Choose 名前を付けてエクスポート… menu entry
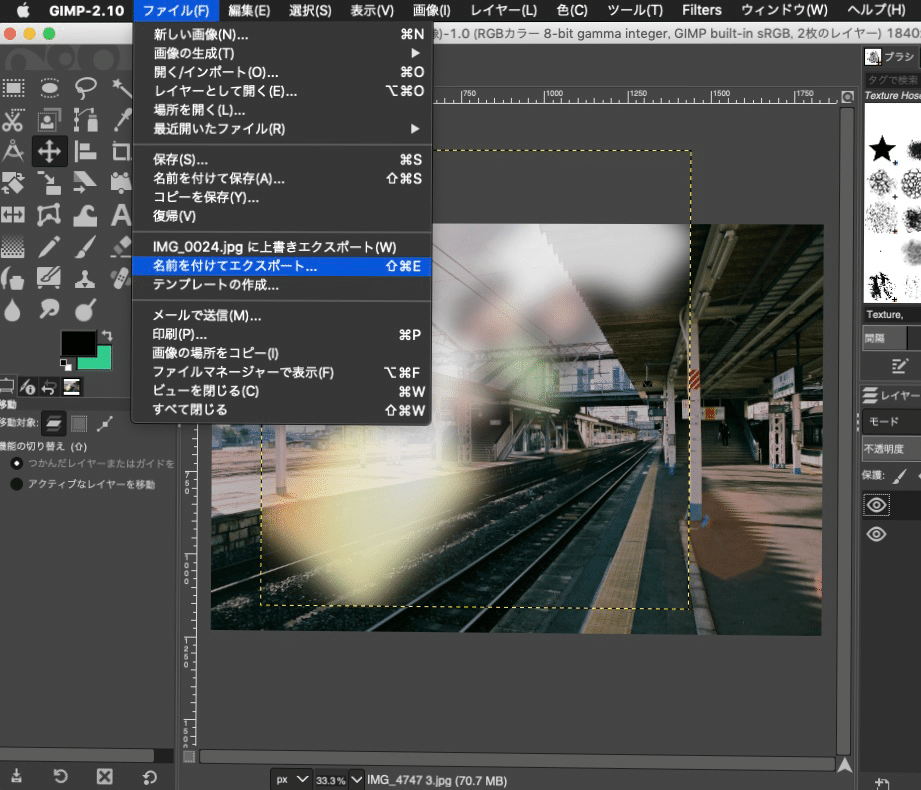921x790 pixels. pos(283,266)
